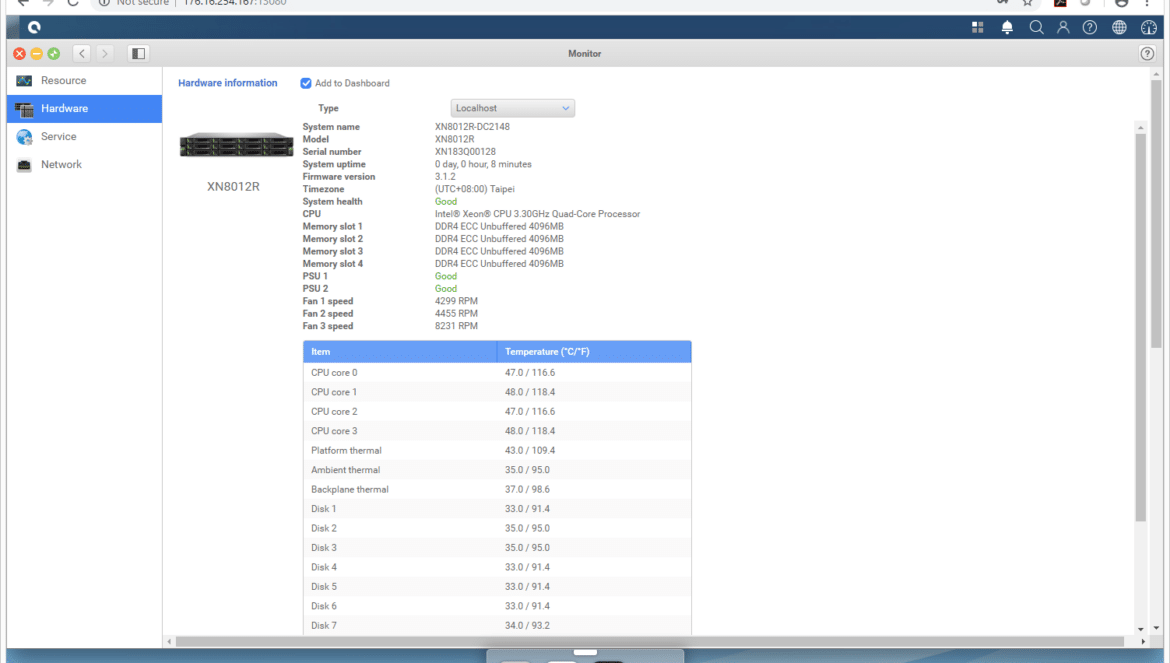Click Fan 2 speed 4455 RPM
Image resolution: width=1170 pixels, height=663 pixels.
pos(456,314)
